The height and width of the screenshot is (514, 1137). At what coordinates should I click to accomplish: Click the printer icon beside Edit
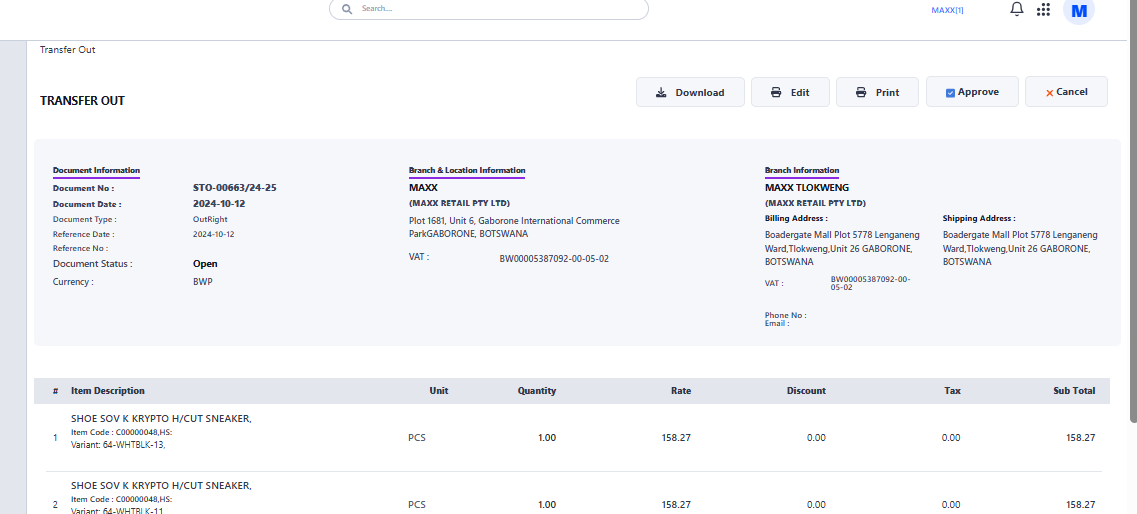pyautogui.click(x=776, y=92)
